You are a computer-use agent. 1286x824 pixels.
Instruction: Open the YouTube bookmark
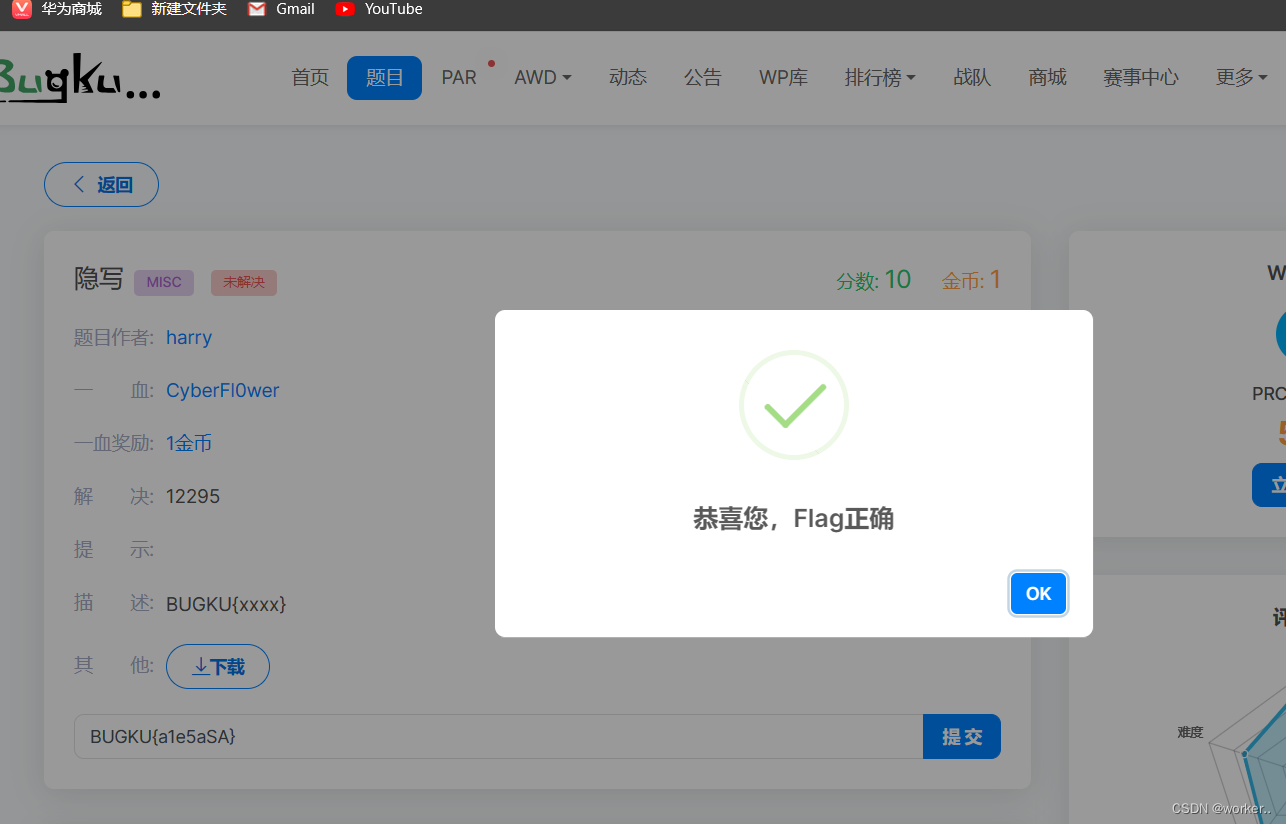click(x=379, y=9)
